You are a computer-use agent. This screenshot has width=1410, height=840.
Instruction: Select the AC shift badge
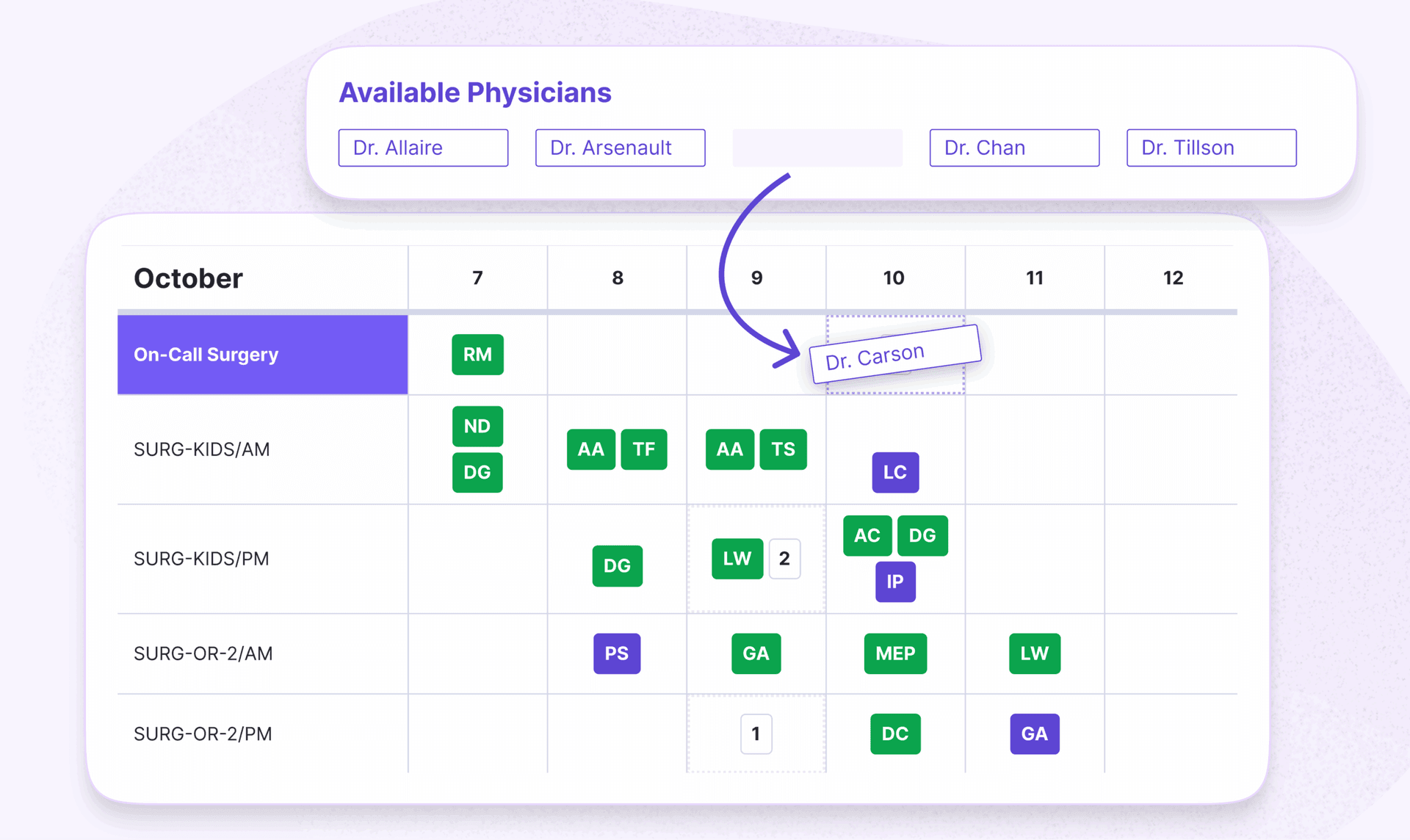point(867,535)
